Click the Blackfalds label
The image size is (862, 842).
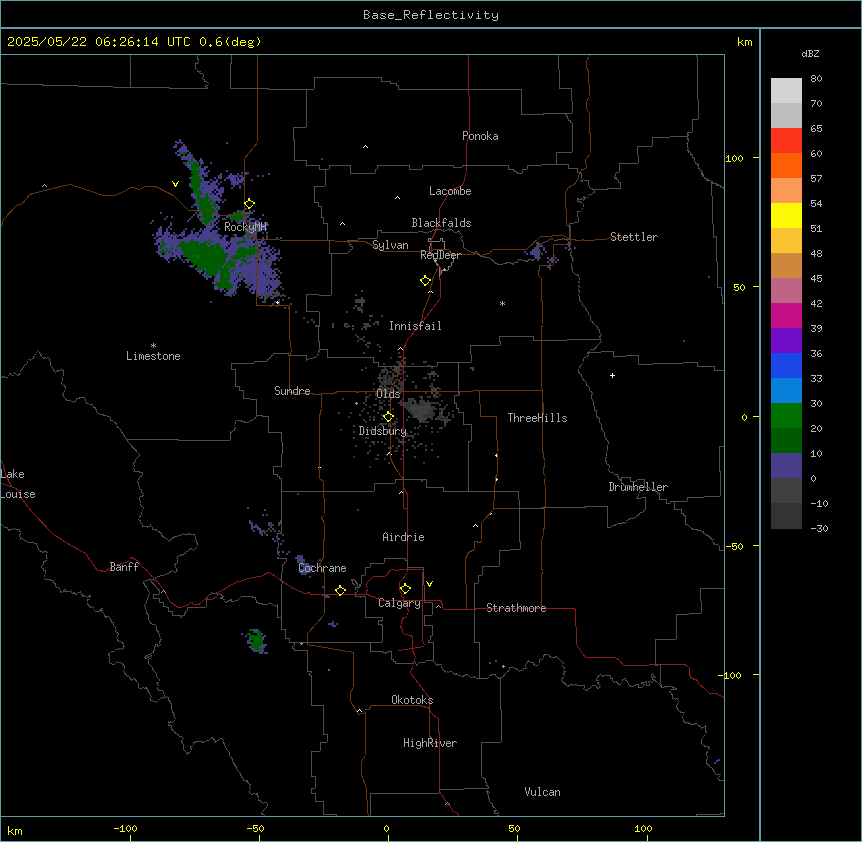pyautogui.click(x=441, y=223)
